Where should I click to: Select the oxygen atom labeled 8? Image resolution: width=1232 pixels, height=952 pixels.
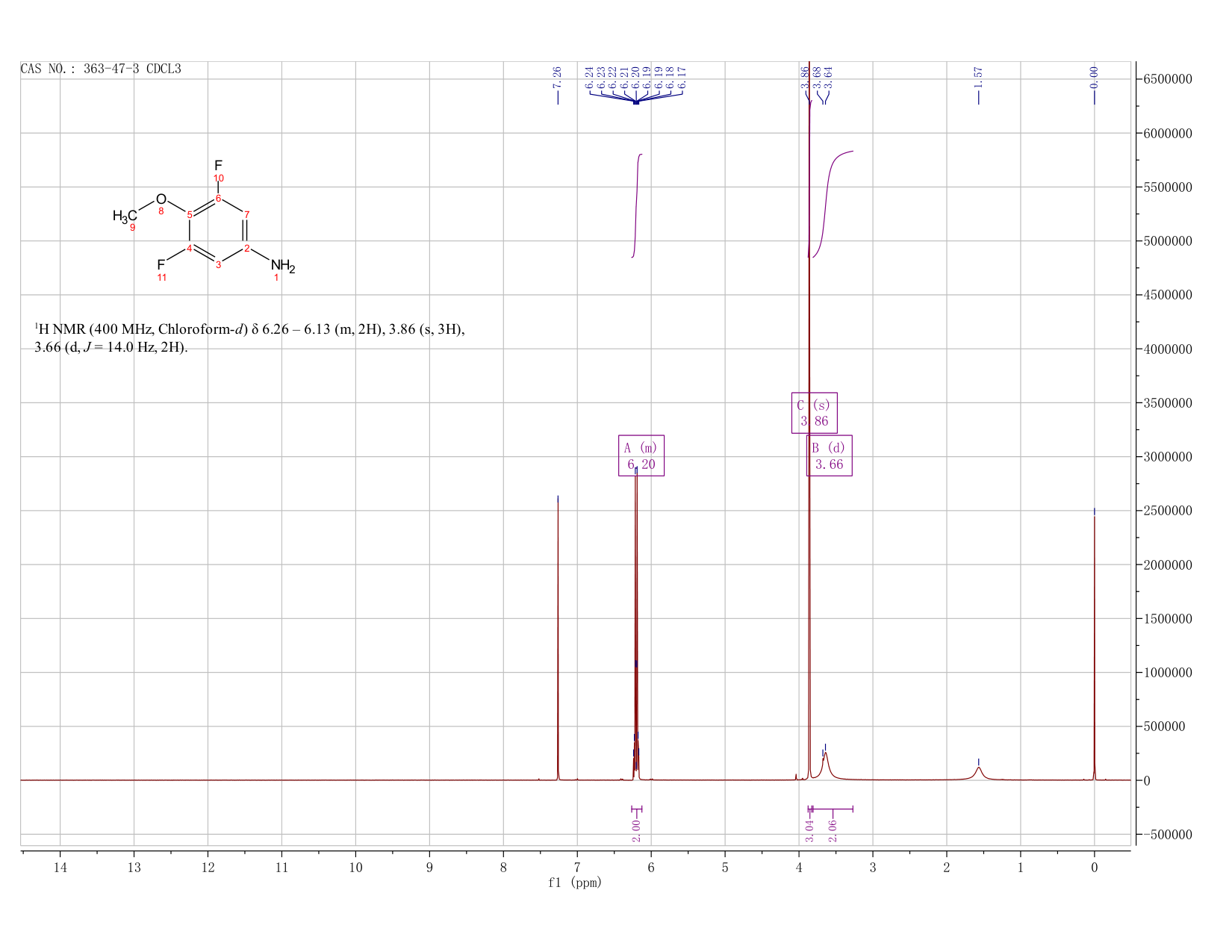[161, 199]
